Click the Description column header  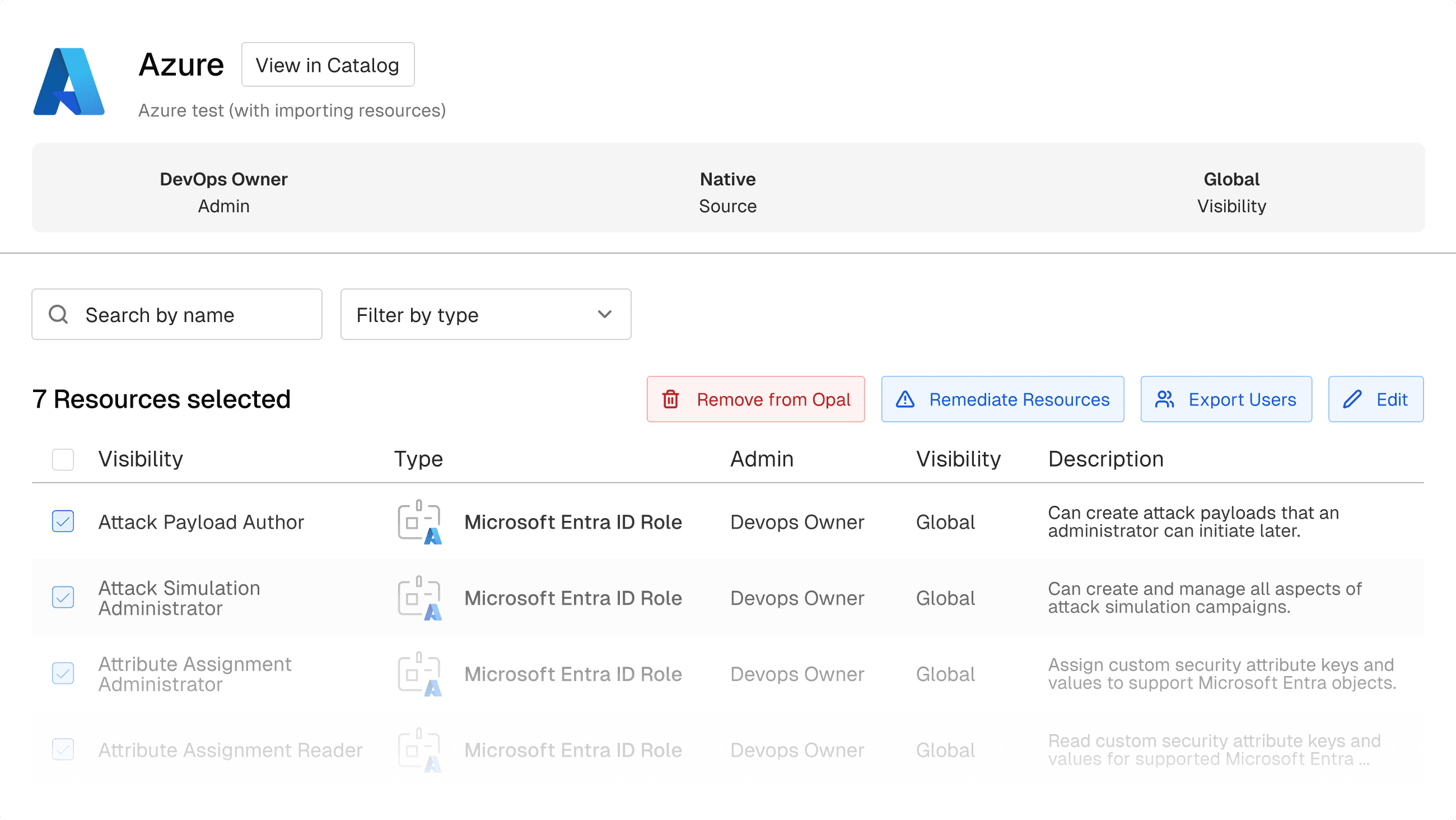pyautogui.click(x=1105, y=459)
